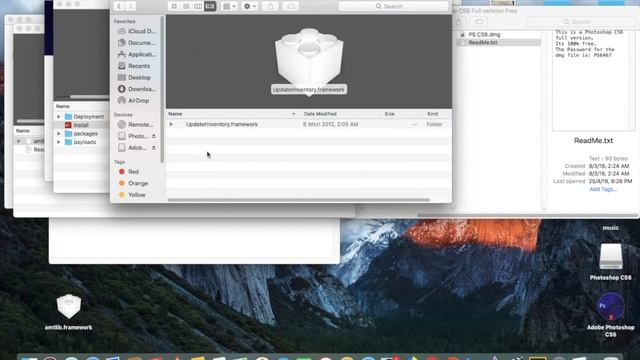Go forward with the Finder forward arrow
The width and height of the screenshot is (640, 360).
click(131, 6)
